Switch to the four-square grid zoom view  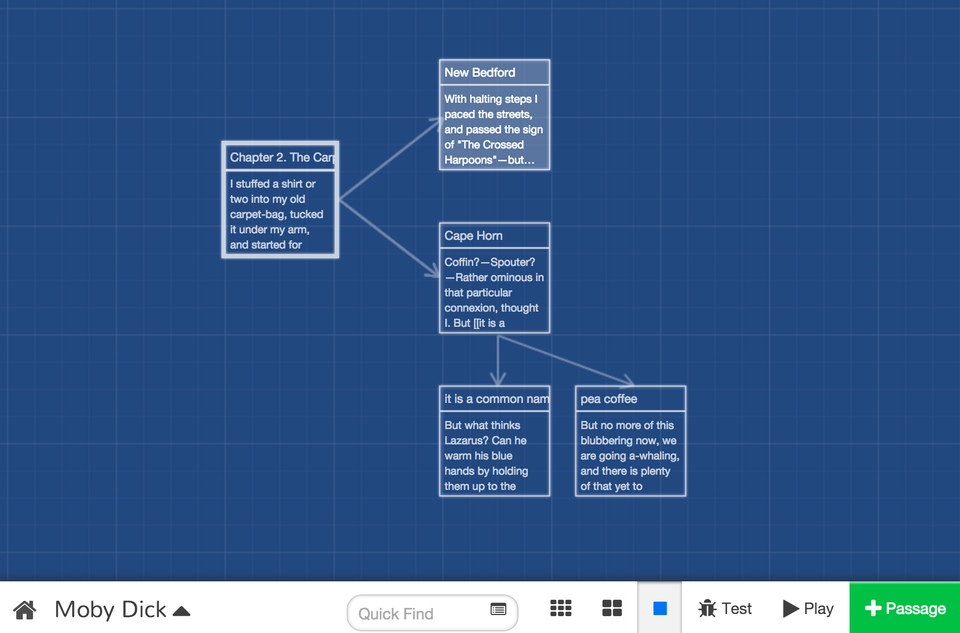[612, 608]
